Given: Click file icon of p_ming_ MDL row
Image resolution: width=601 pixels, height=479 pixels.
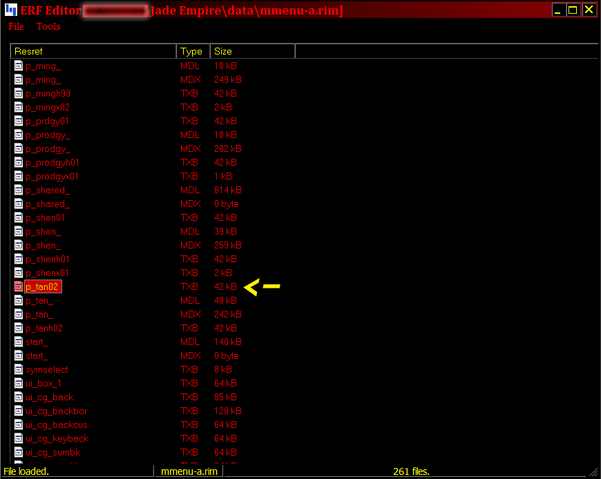Looking at the screenshot, I should [18, 66].
